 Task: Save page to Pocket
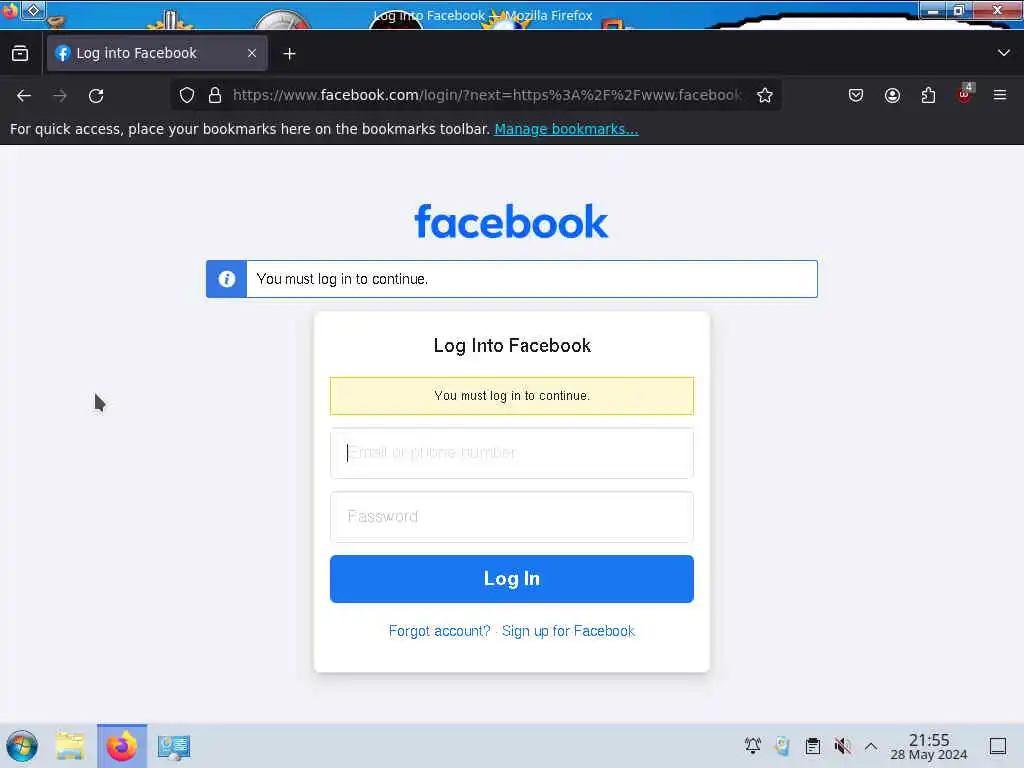(x=856, y=95)
